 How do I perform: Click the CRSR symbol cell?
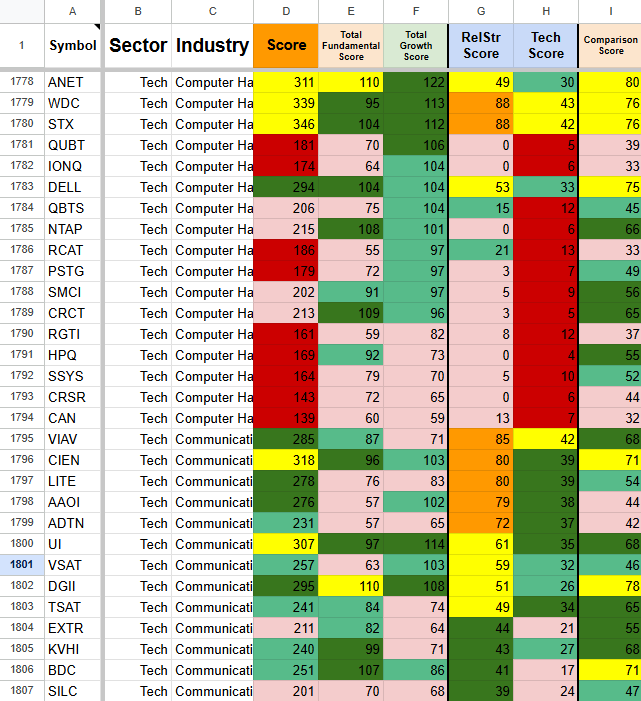pyautogui.click(x=72, y=397)
